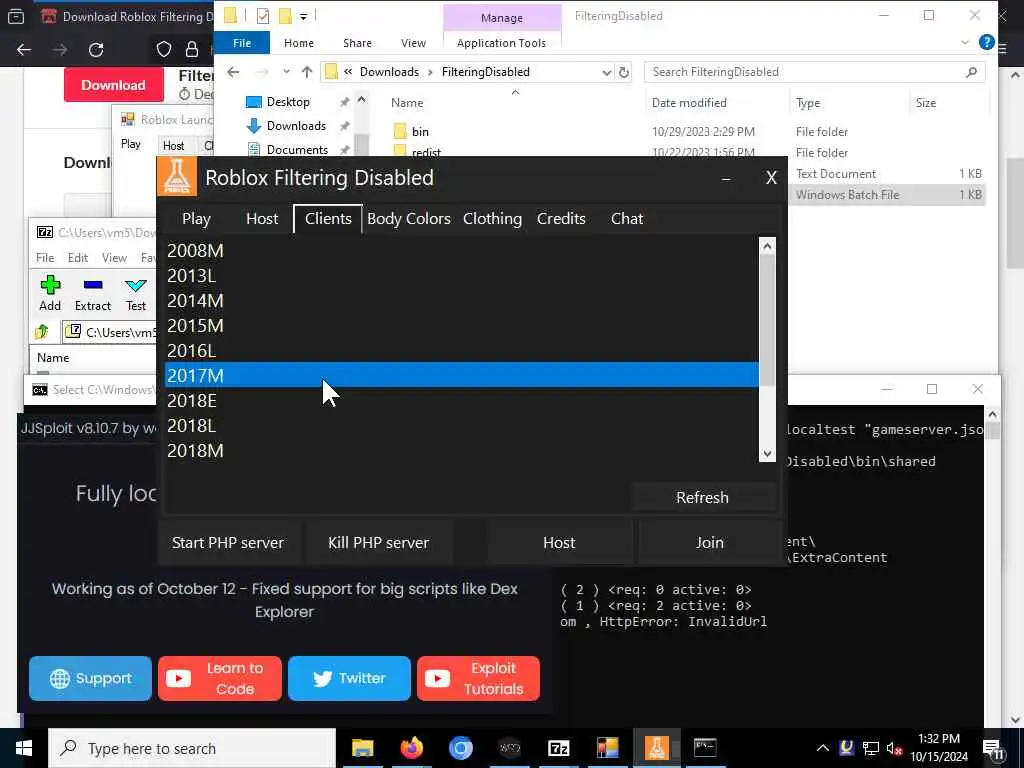1024x768 pixels.
Task: Open the Clothing tab
Action: (492, 219)
